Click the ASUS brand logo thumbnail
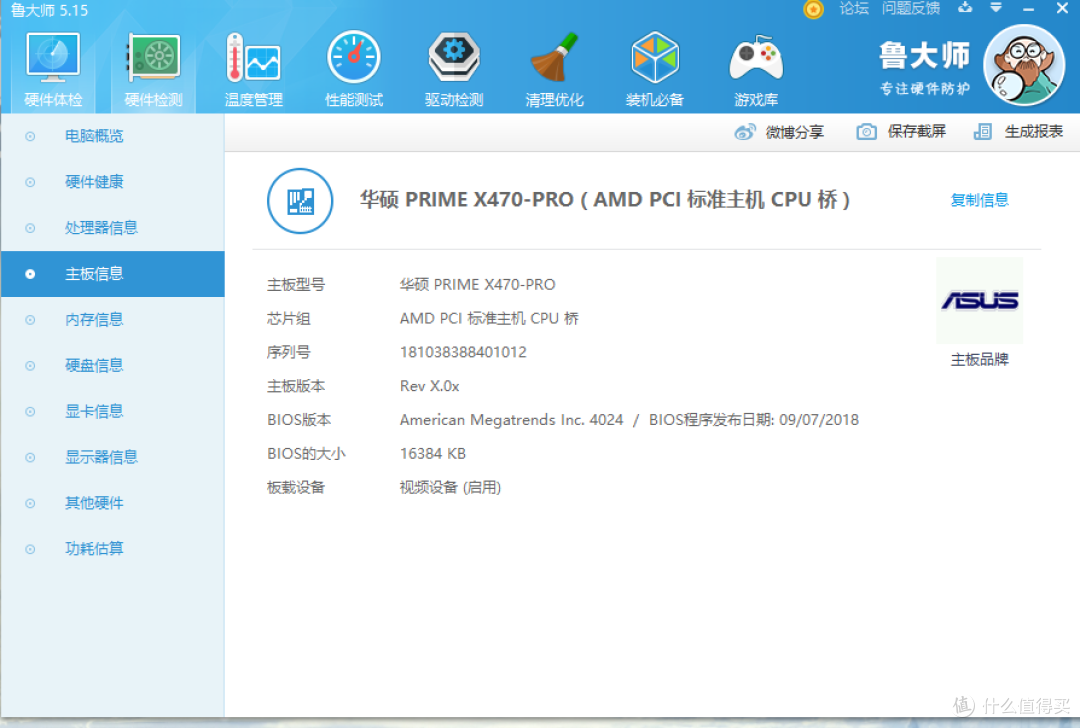The width and height of the screenshot is (1080, 728). point(979,300)
